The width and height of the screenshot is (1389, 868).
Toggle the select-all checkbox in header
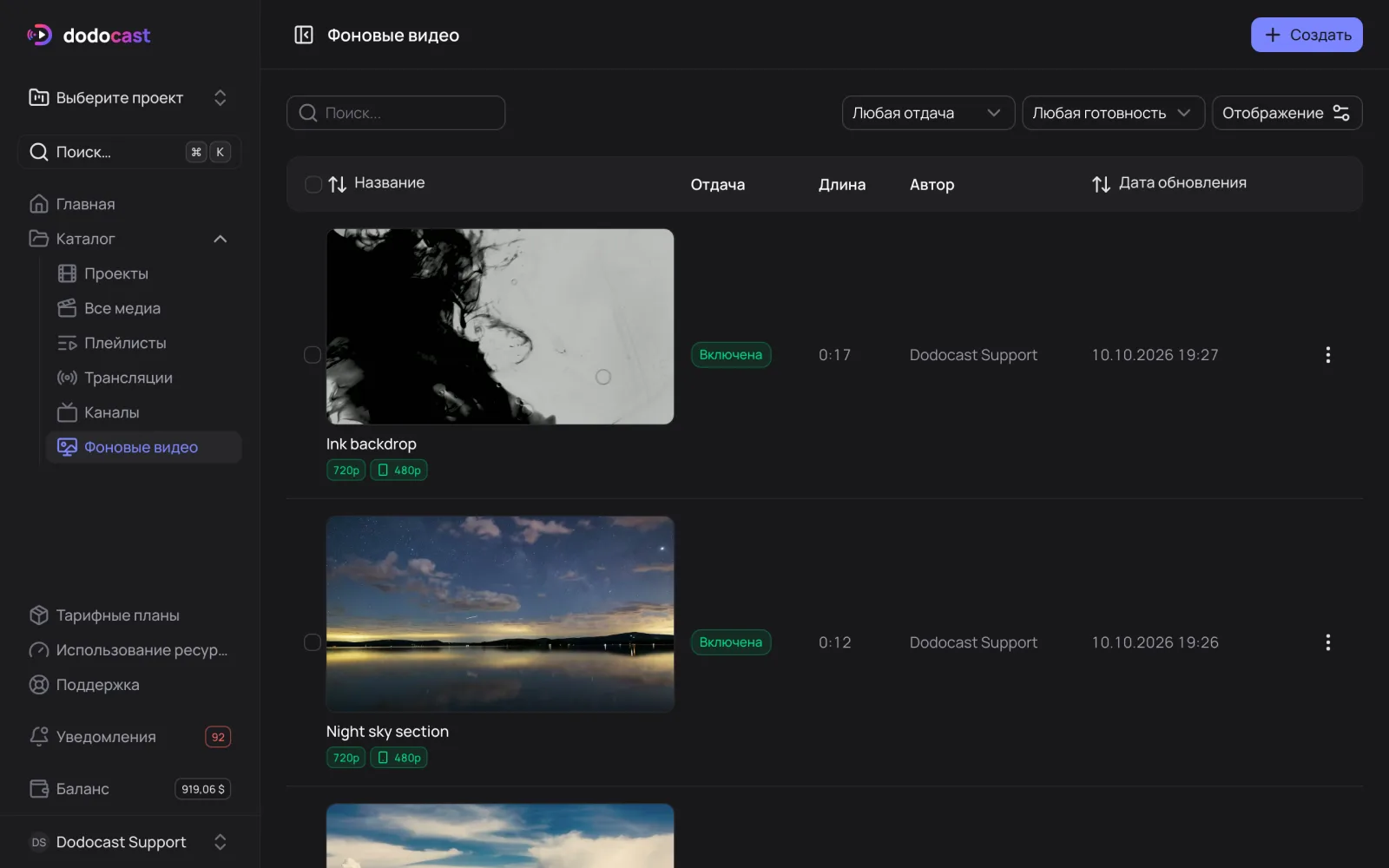coord(313,184)
